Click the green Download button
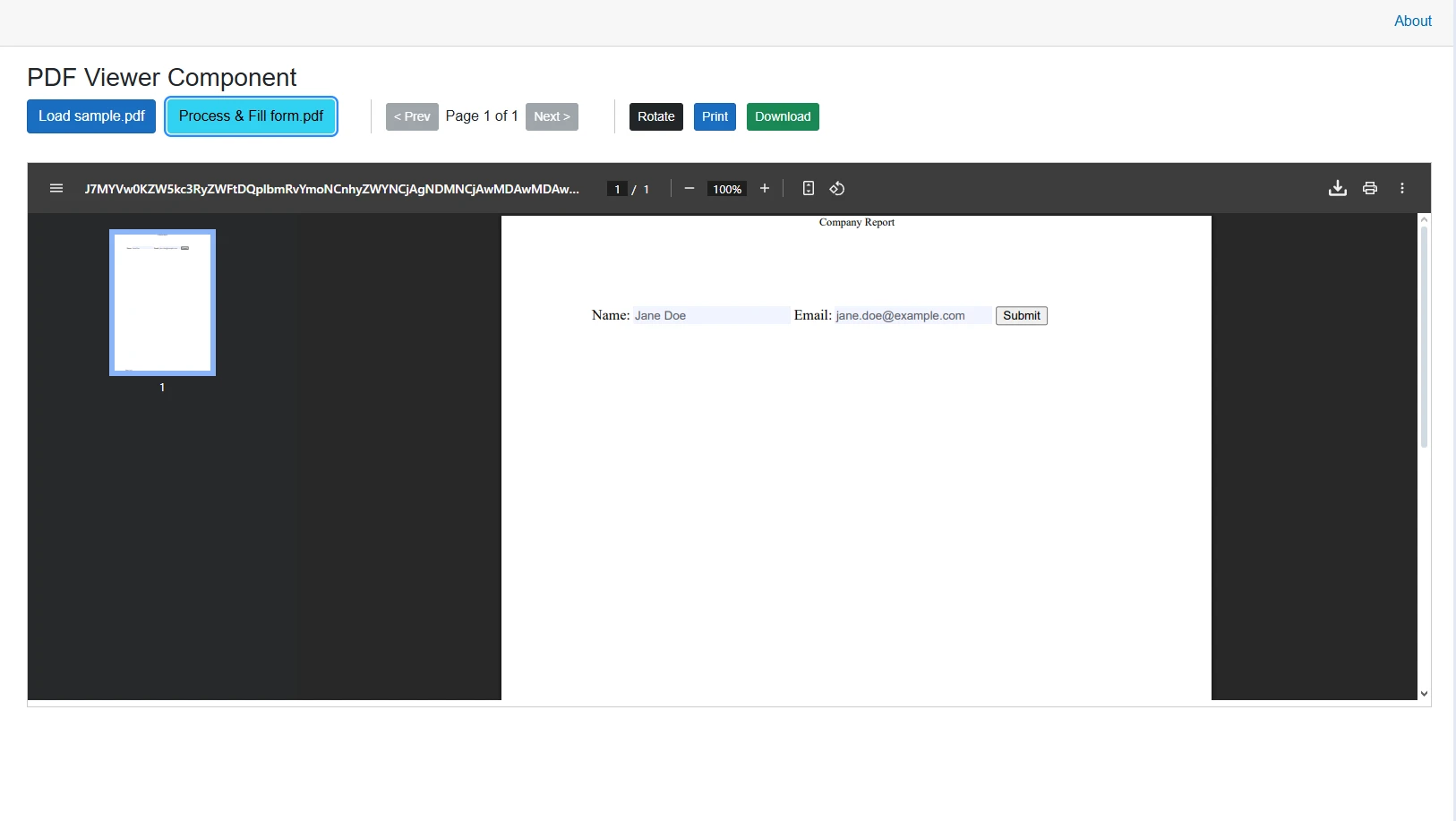Image resolution: width=1456 pixels, height=821 pixels. click(x=783, y=116)
